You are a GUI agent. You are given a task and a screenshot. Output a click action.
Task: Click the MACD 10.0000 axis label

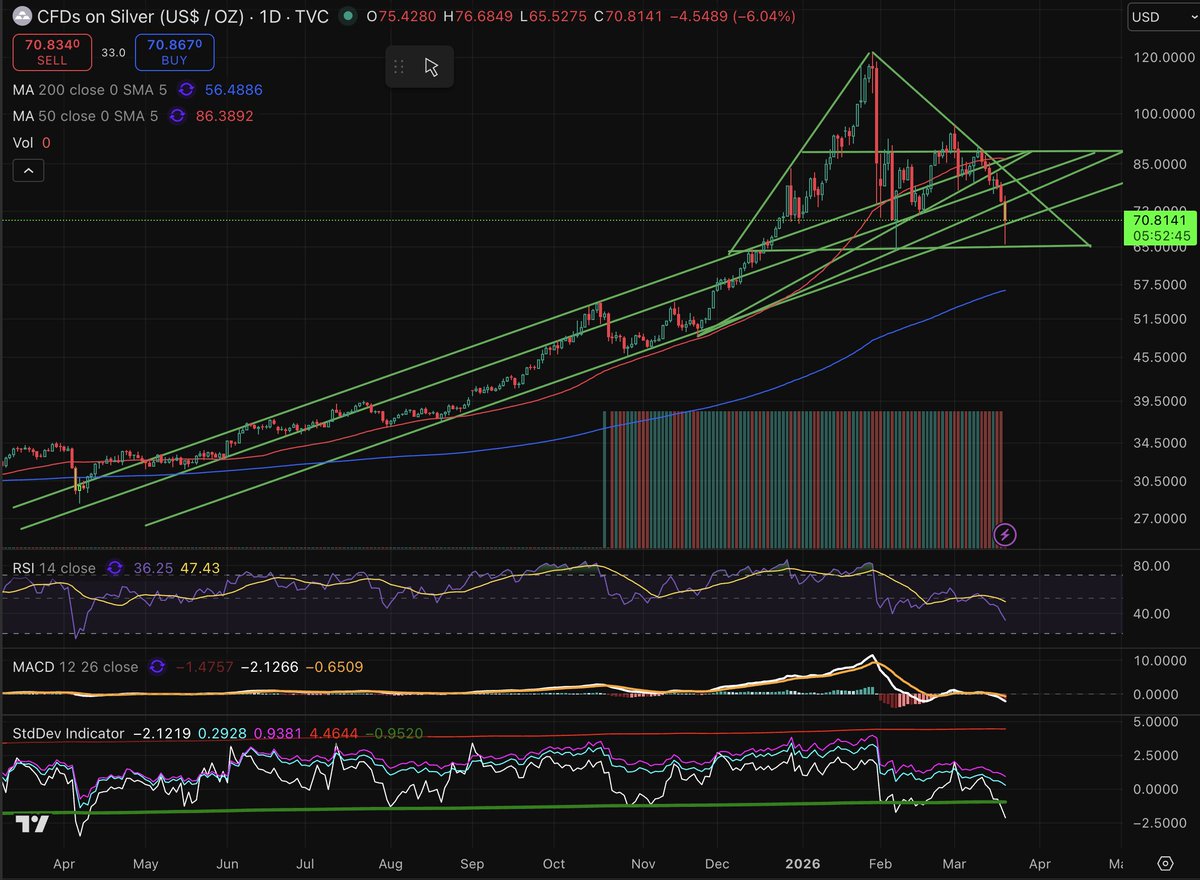point(1162,661)
